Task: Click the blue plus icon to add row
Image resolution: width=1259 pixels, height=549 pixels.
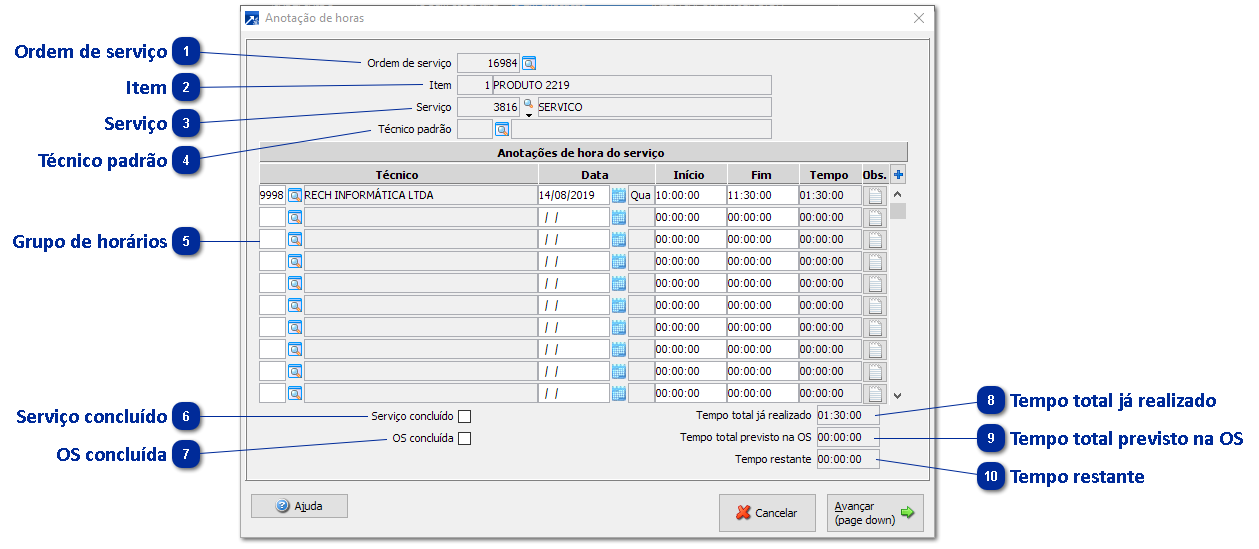Action: pos(898,175)
